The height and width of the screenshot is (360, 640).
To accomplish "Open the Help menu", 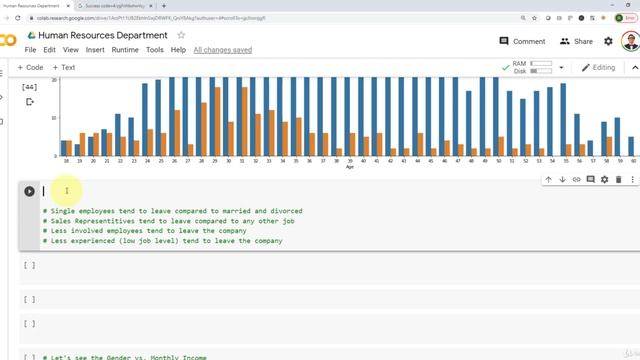I will click(x=178, y=50).
